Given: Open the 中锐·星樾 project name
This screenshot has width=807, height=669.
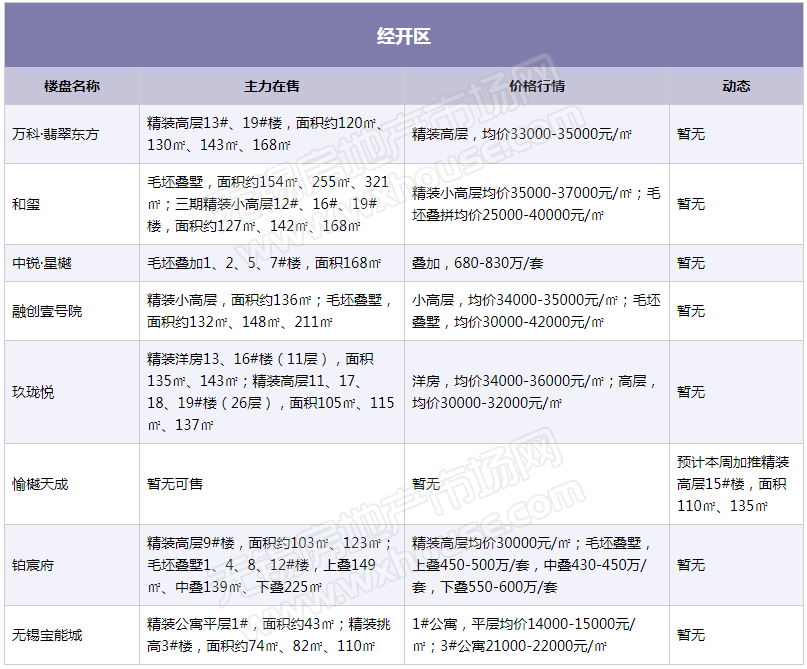Looking at the screenshot, I should click(42, 263).
